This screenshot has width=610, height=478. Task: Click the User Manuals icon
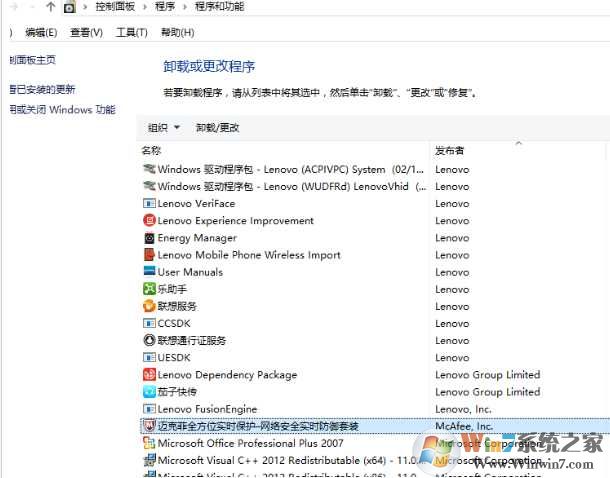coord(149,271)
